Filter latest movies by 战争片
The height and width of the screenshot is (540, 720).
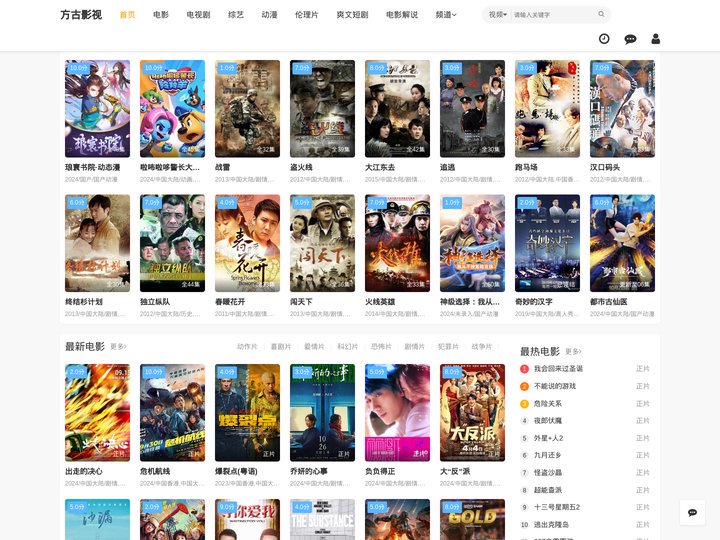pos(481,347)
